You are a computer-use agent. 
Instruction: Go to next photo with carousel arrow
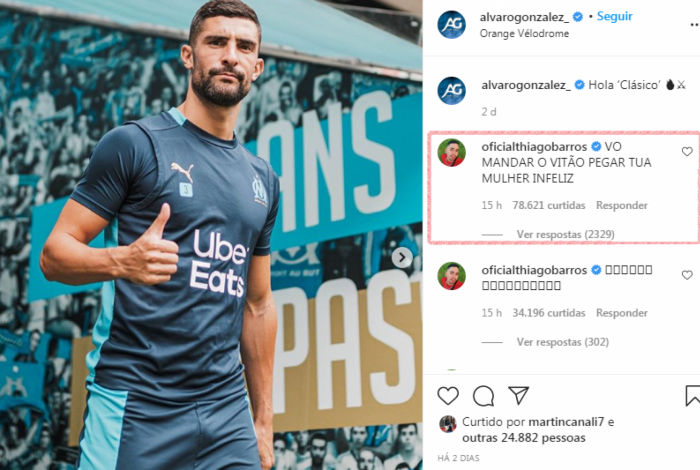point(402,258)
